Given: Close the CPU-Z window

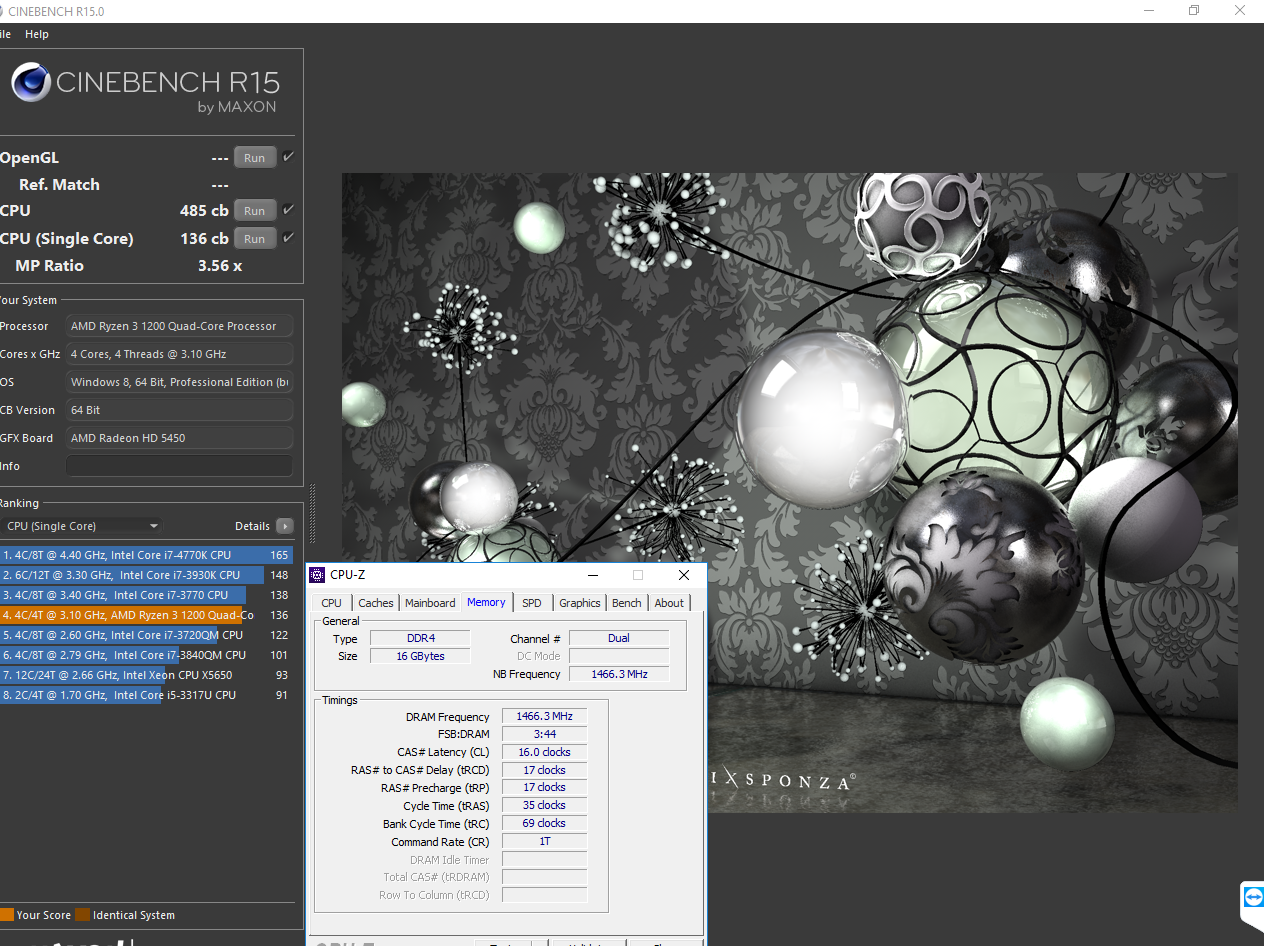Looking at the screenshot, I should (x=684, y=575).
